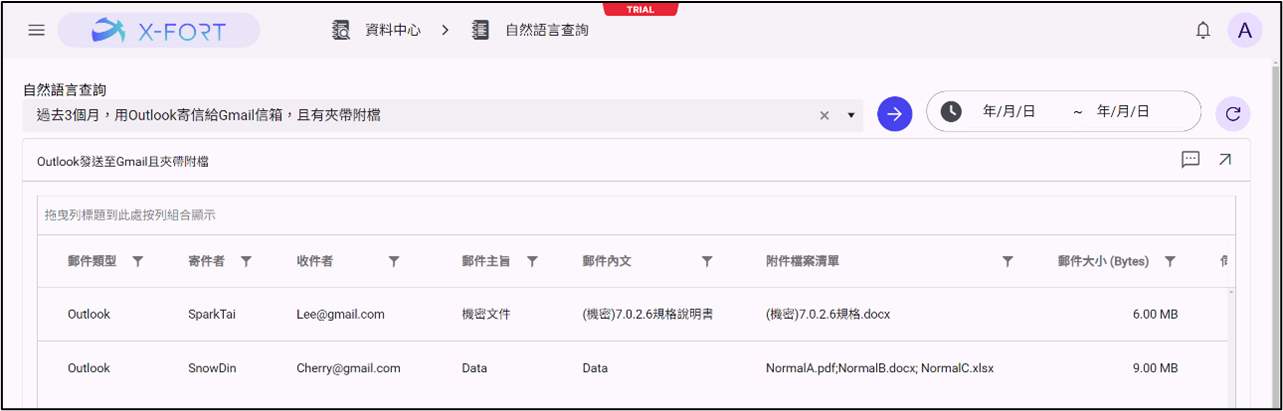Open the user avatar A menu
Viewport: 1283px width, 411px height.
[x=1245, y=30]
